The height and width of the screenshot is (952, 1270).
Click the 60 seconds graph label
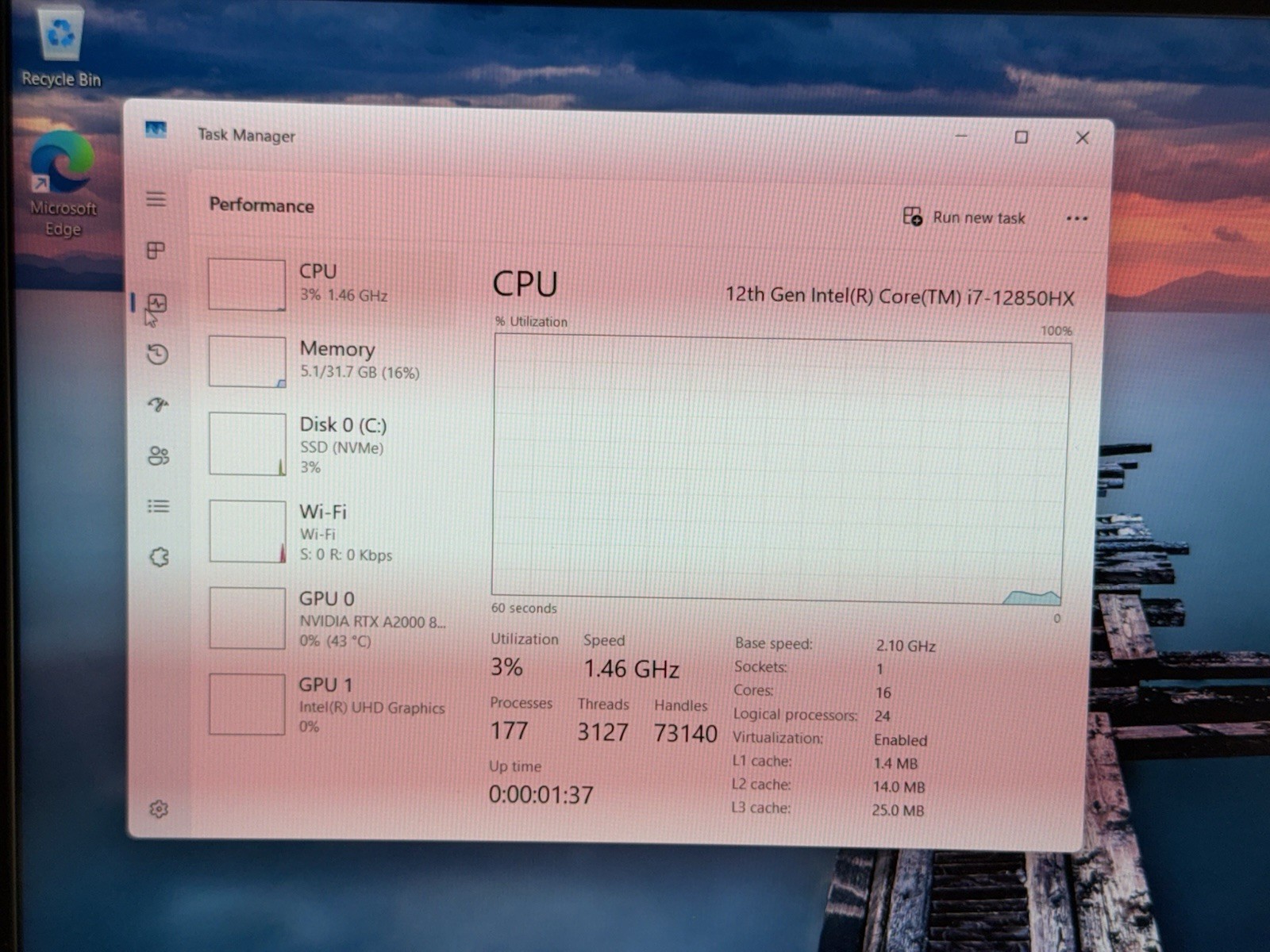pos(524,608)
